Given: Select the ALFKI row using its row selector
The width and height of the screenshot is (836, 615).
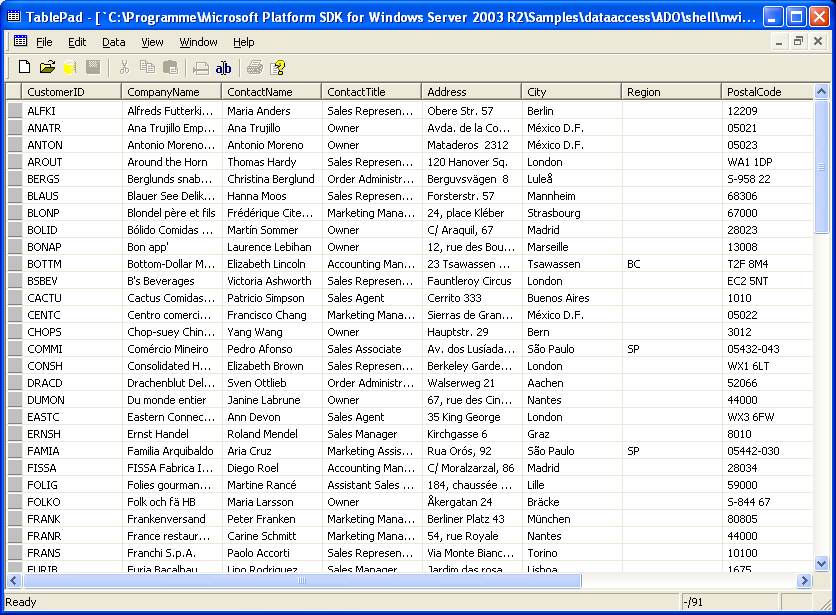Looking at the screenshot, I should [x=14, y=111].
